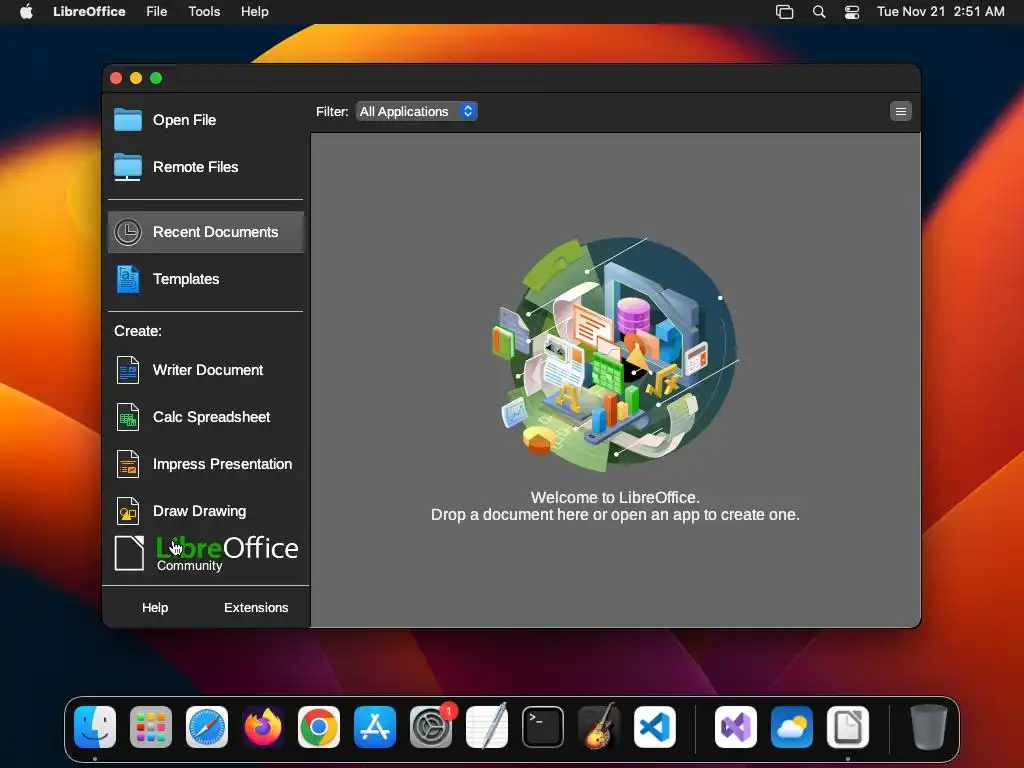Click the Remote Files label

[195, 167]
